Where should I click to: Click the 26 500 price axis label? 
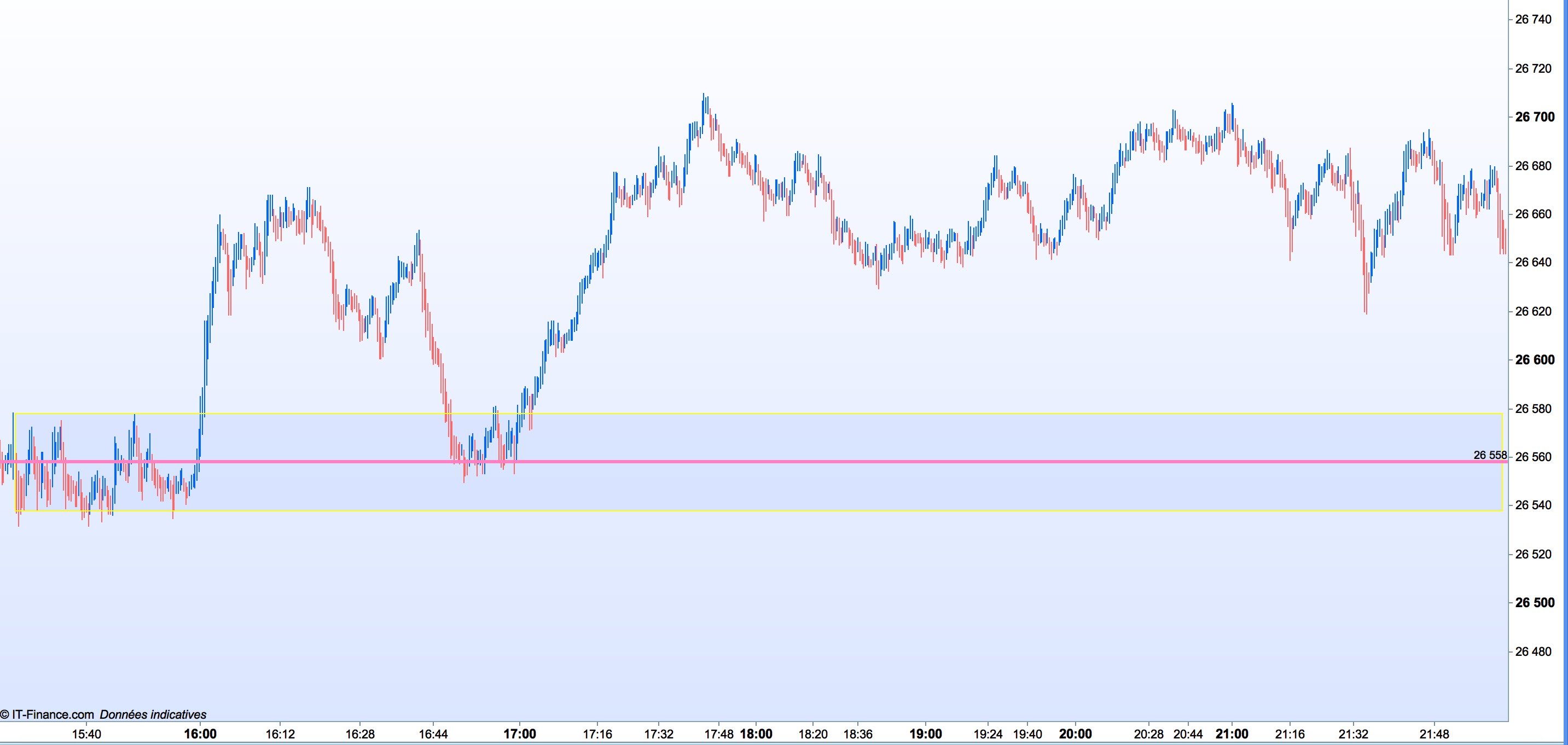click(1534, 603)
